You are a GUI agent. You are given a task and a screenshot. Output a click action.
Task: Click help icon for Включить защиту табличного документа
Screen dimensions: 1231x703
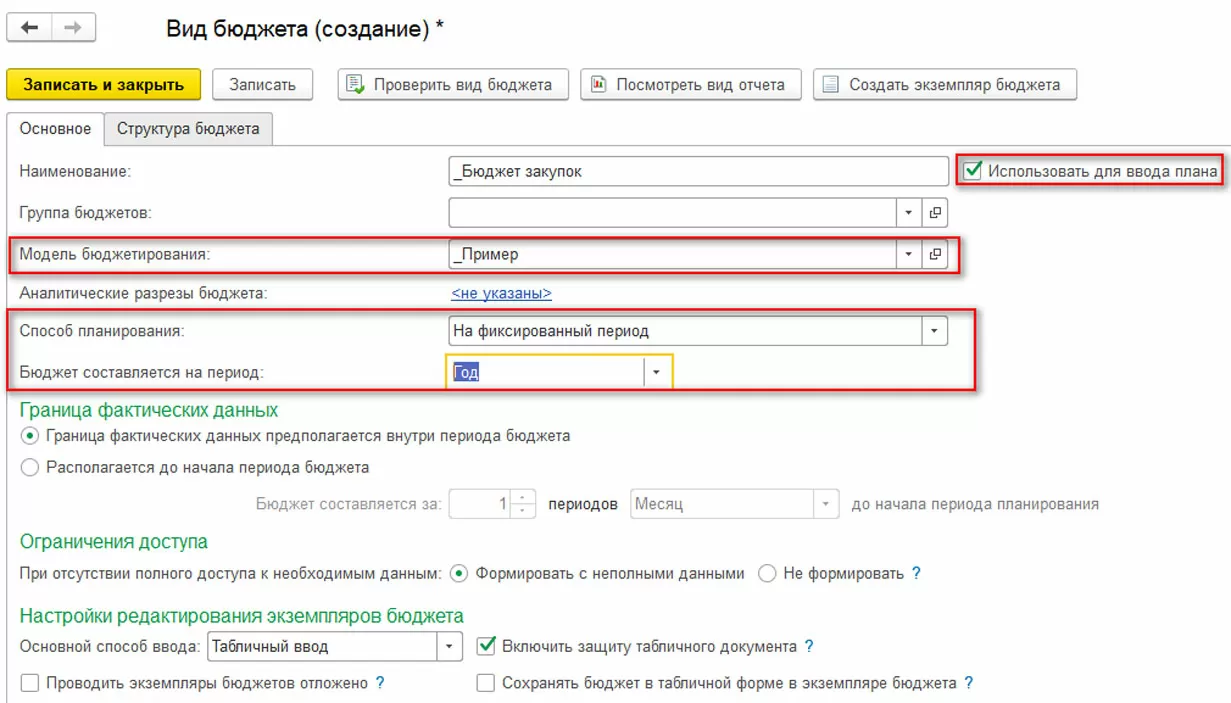tap(809, 646)
